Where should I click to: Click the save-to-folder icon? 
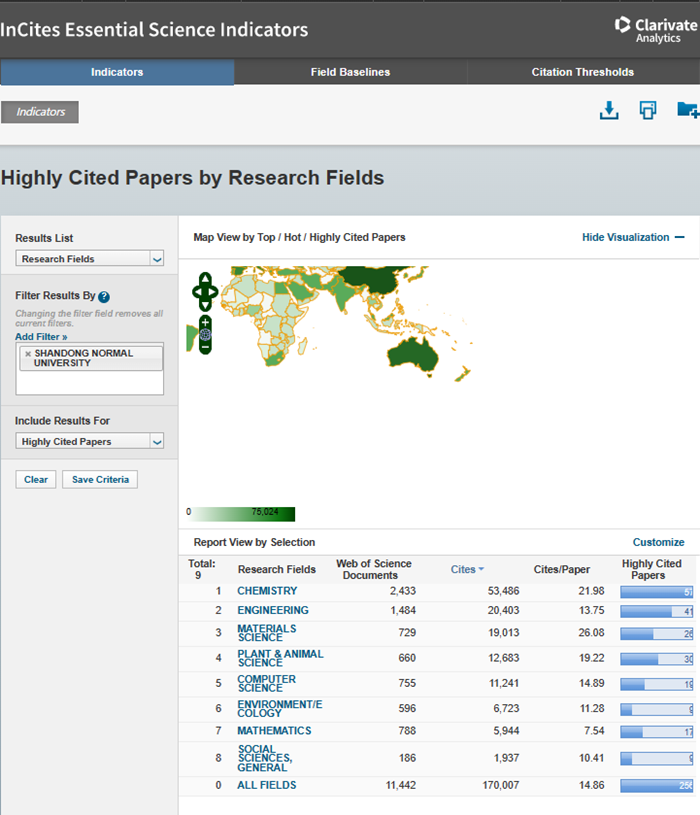click(x=687, y=111)
